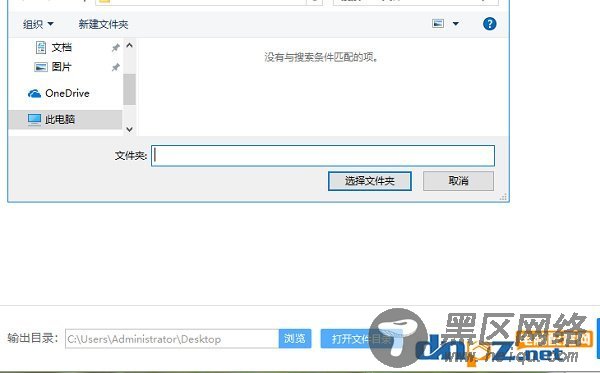Click the 此电脑 computer icon
This screenshot has width=600, height=373.
tap(34, 119)
